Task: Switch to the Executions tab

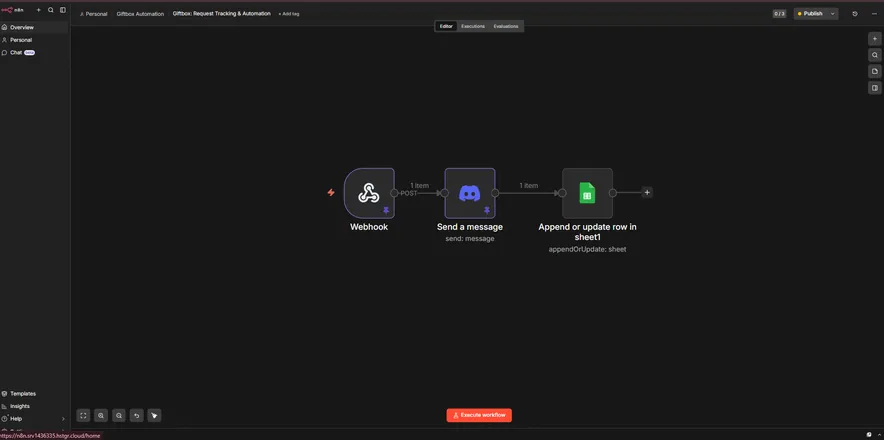Action: pyautogui.click(x=472, y=27)
